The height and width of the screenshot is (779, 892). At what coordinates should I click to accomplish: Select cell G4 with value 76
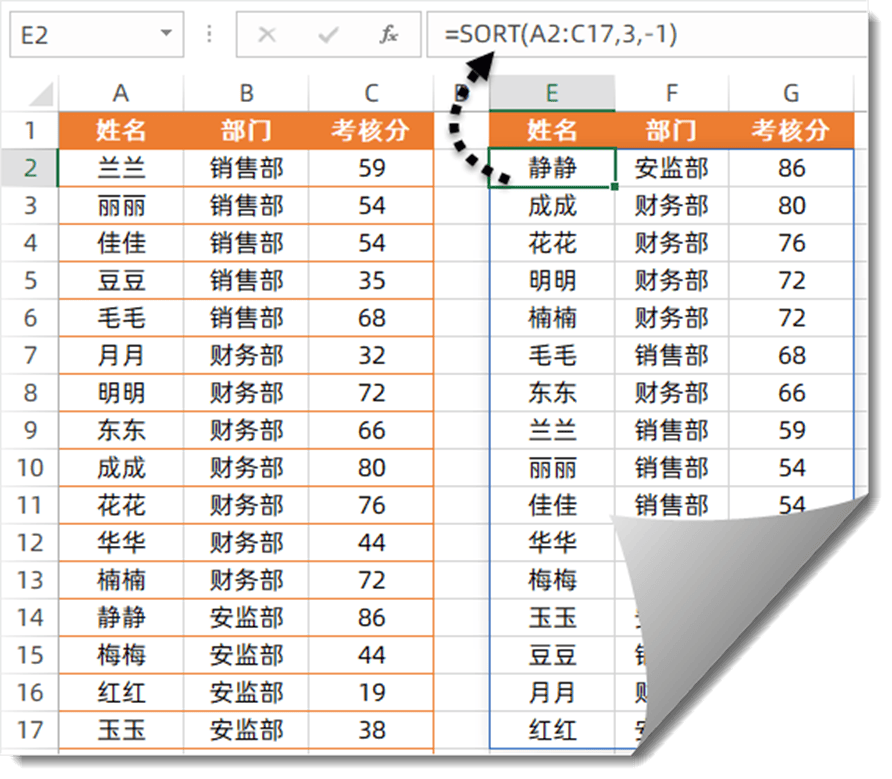[791, 243]
